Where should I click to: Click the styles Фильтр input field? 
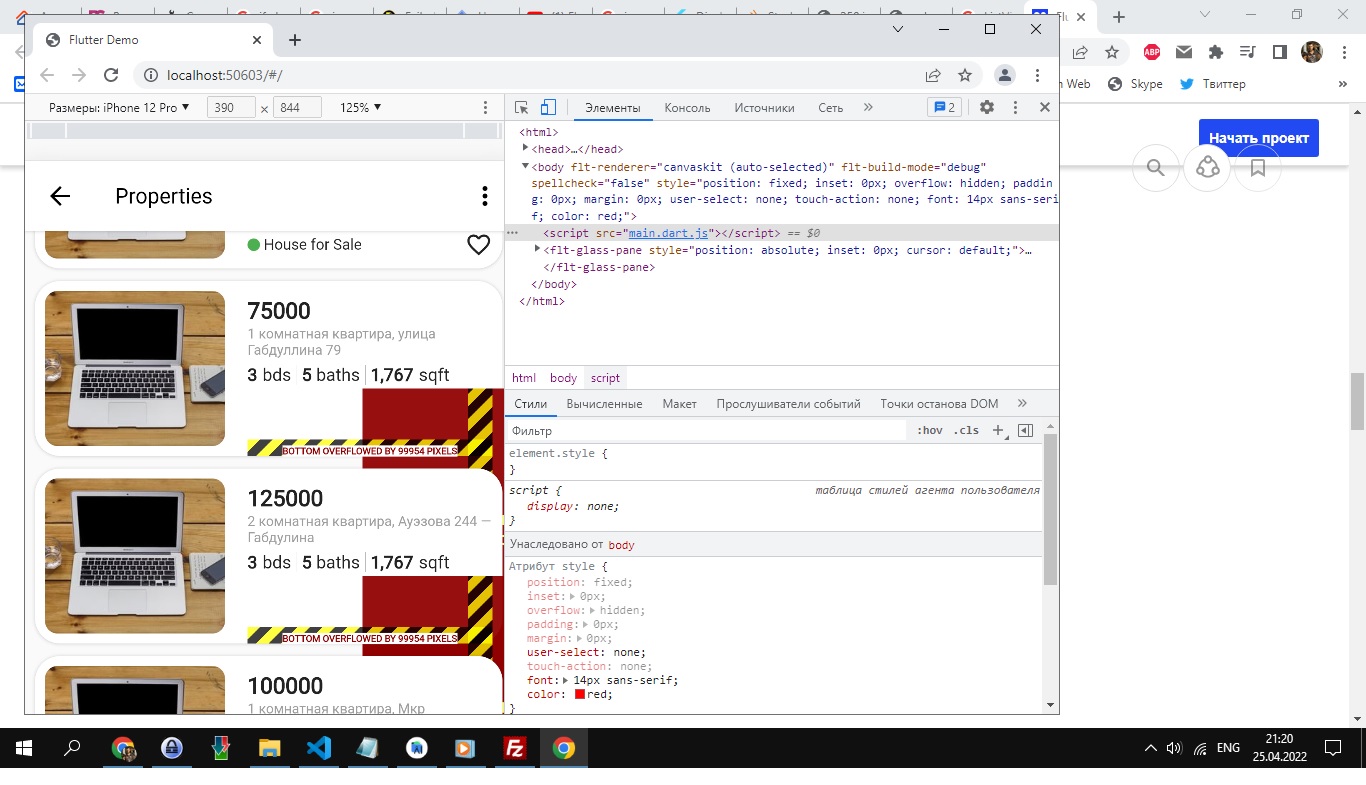(x=706, y=431)
